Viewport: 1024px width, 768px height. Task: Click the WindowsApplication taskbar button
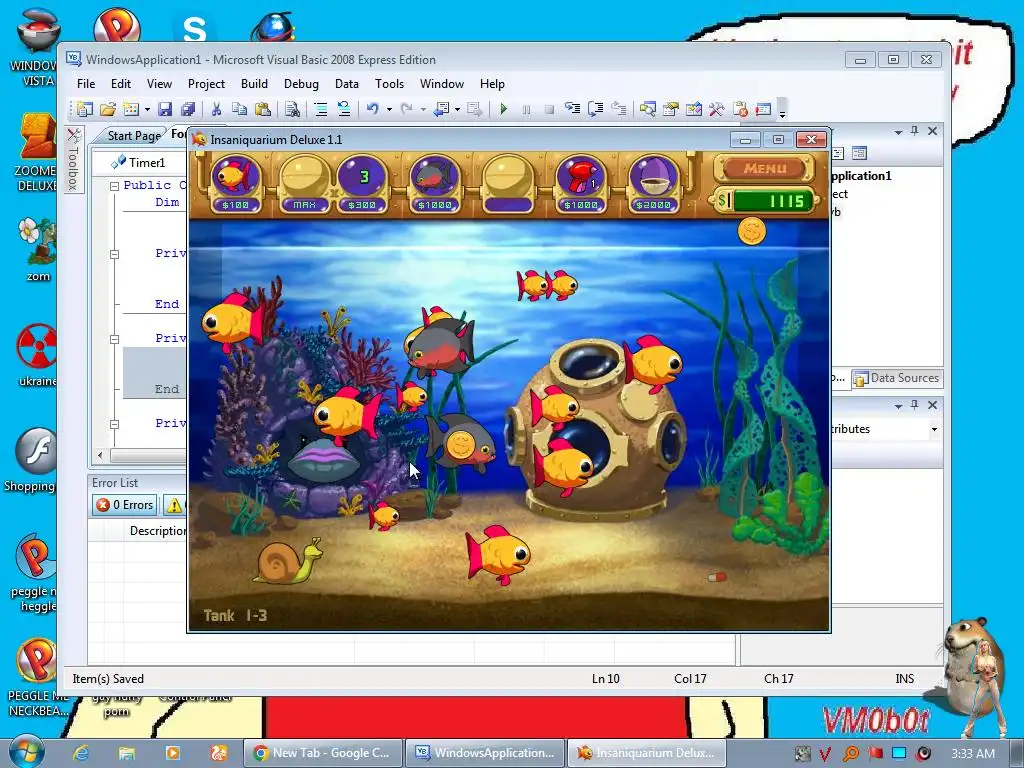[485, 753]
